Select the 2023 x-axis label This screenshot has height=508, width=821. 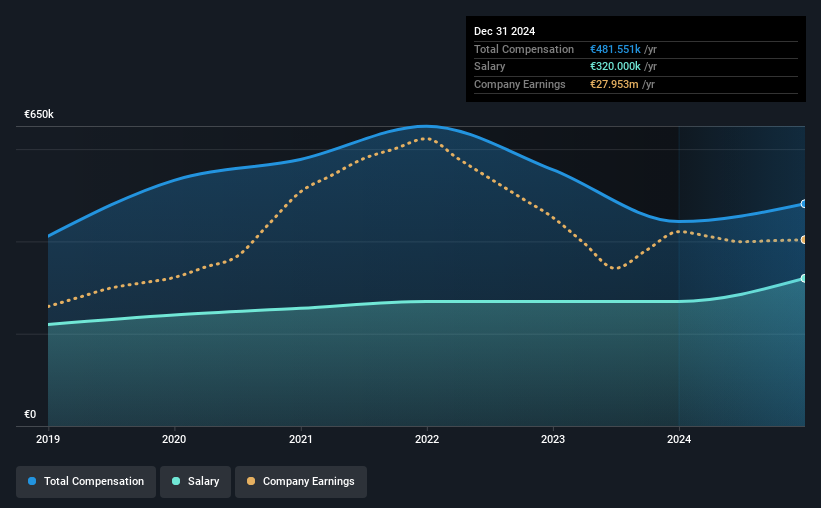(x=553, y=439)
